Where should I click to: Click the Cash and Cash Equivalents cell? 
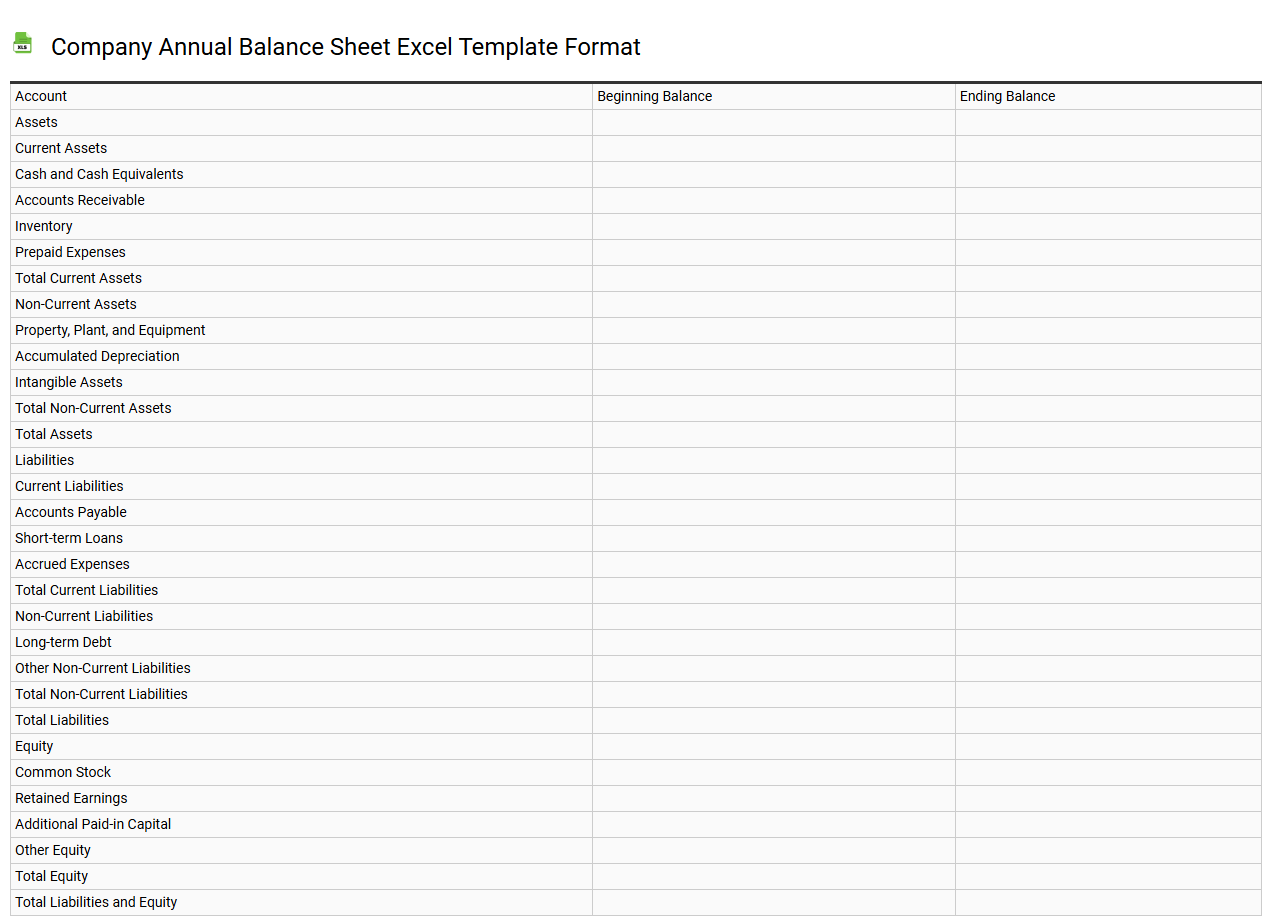[x=99, y=174]
